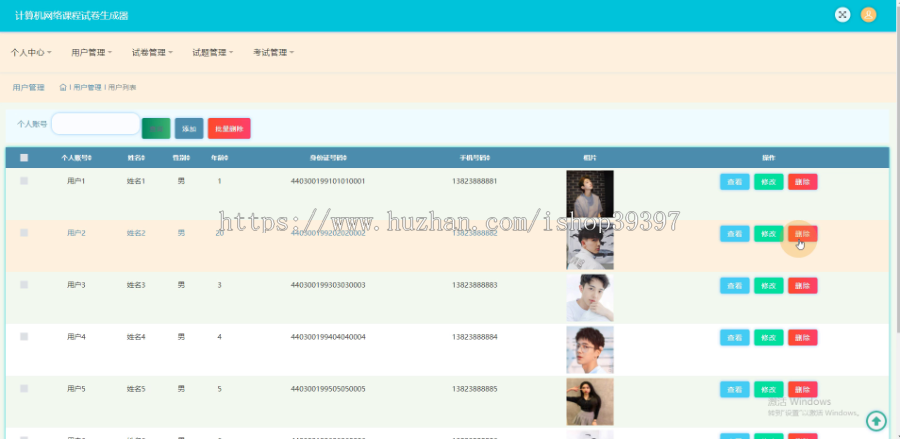900x439 pixels.
Task: Sort table by 年龄 column
Action: (x=219, y=158)
